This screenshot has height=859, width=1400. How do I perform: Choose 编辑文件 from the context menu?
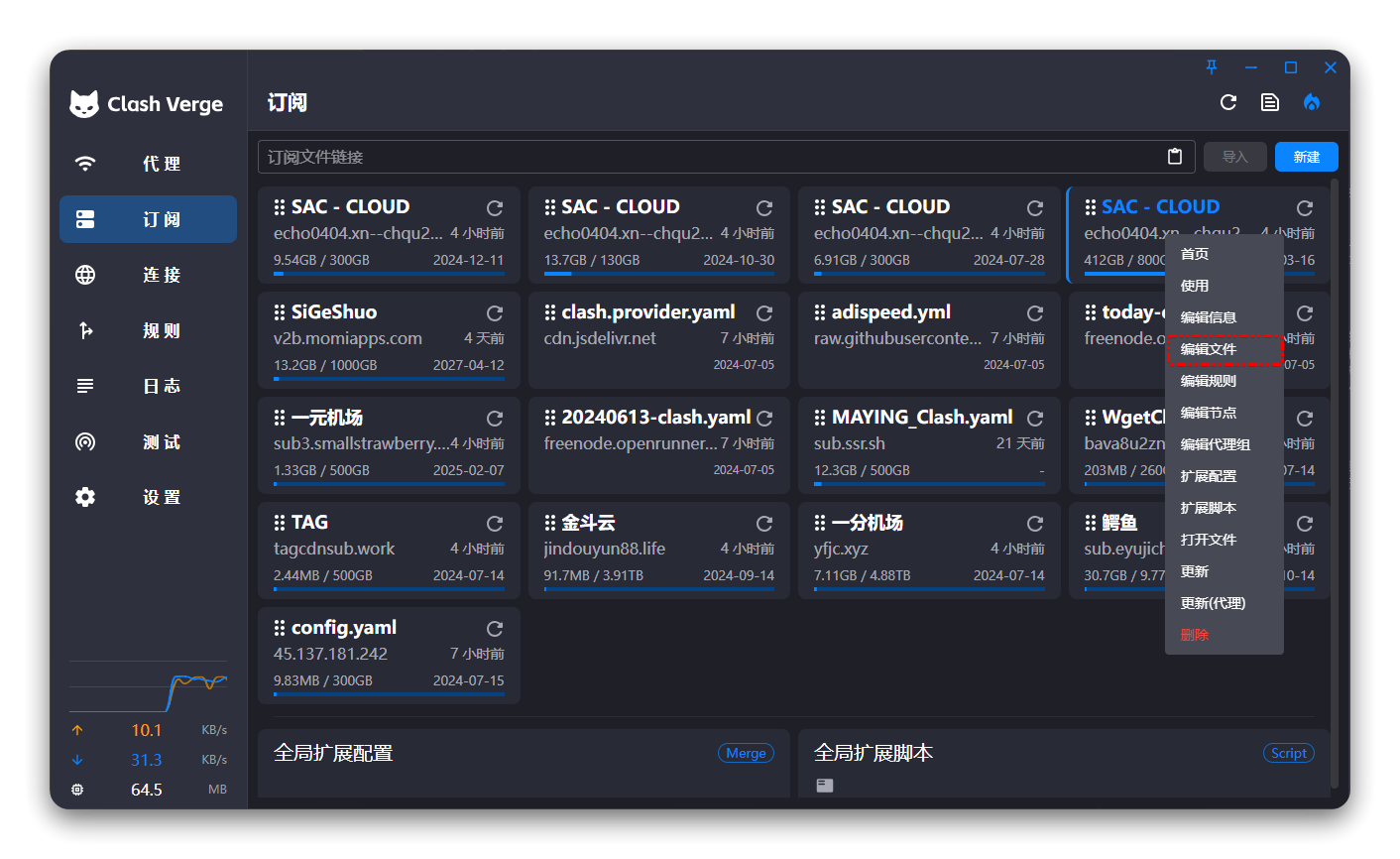point(1210,349)
